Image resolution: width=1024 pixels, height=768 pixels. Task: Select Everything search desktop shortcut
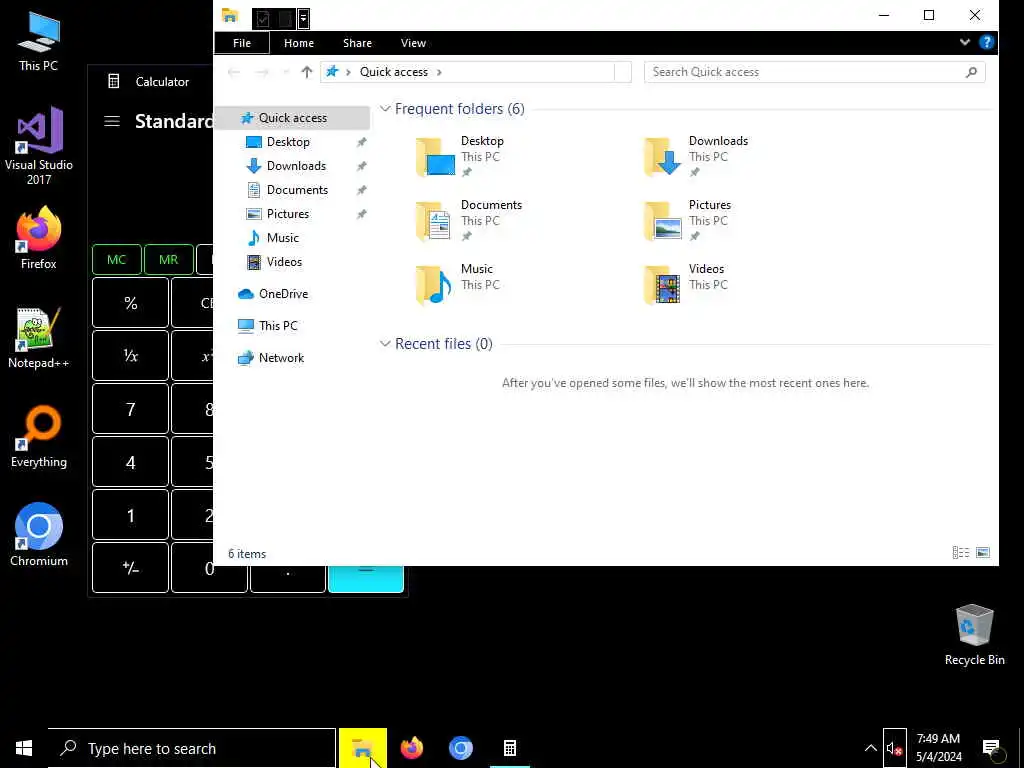pos(39,436)
